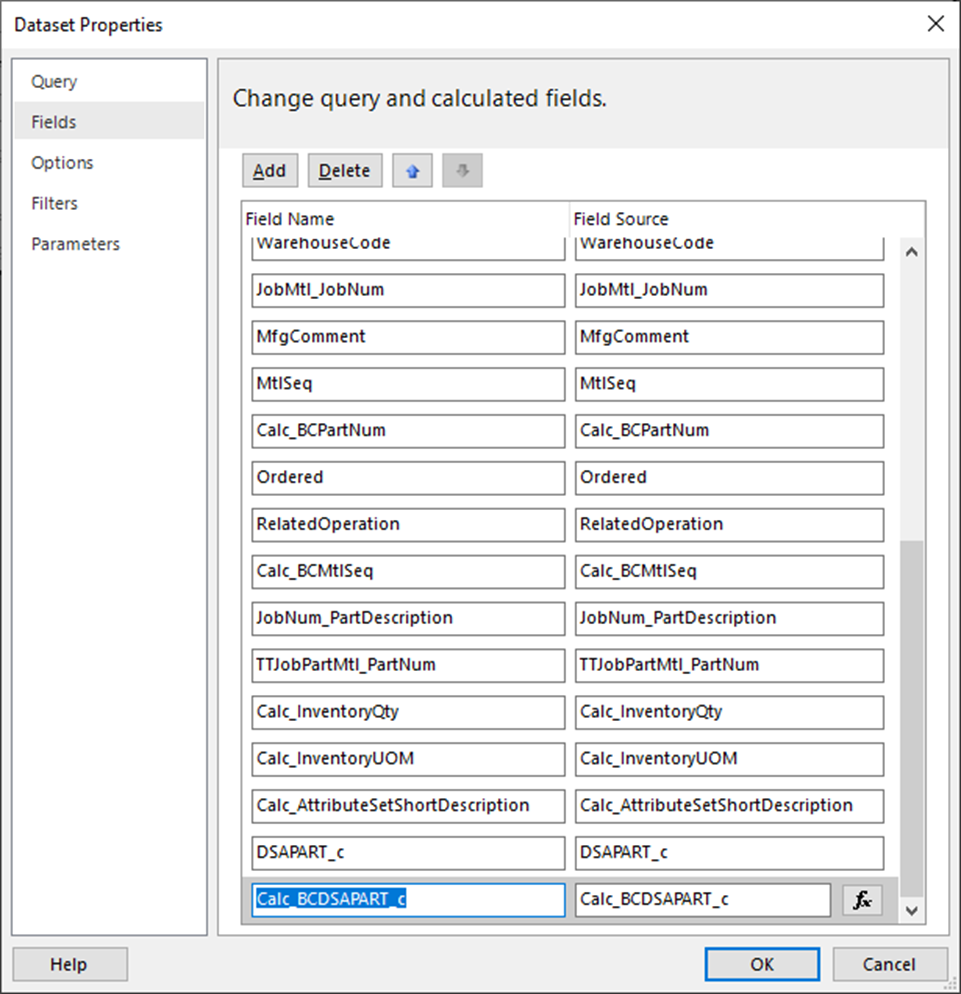Switch to the Options page
The width and height of the screenshot is (961, 994).
pos(62,163)
